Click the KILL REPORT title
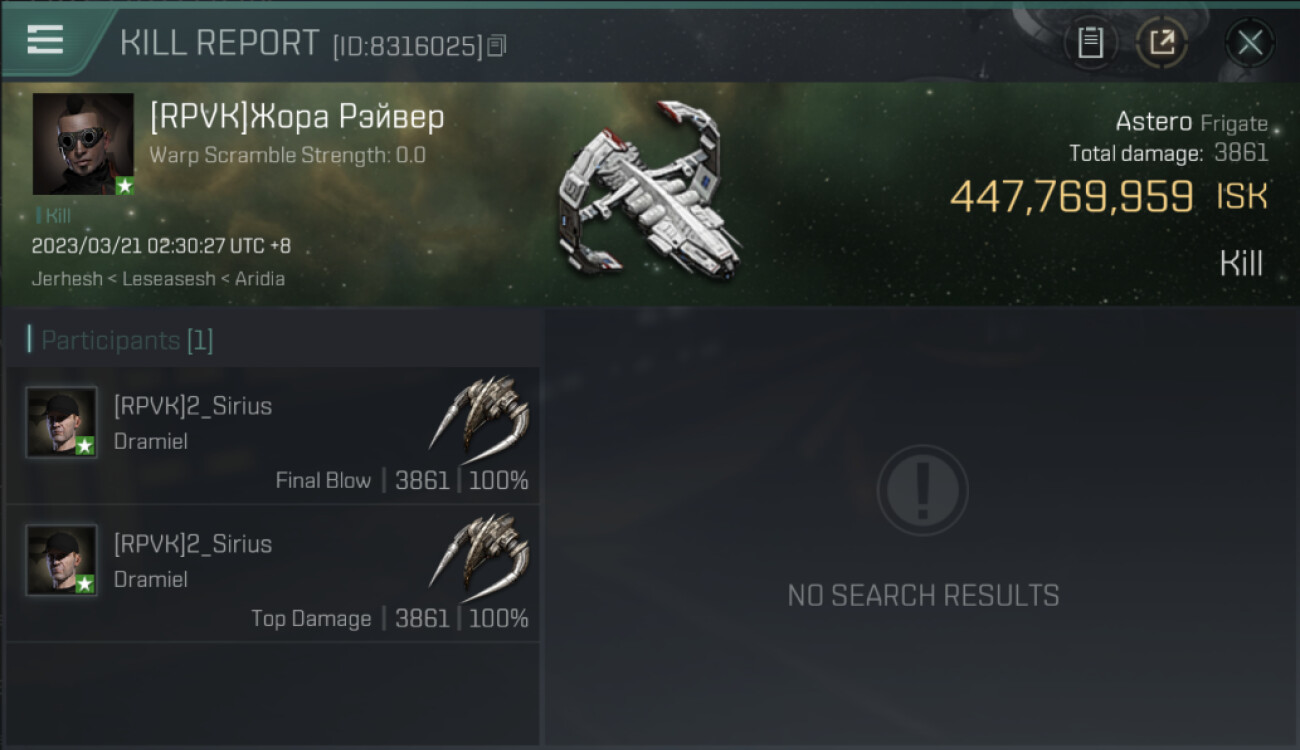 pos(219,43)
